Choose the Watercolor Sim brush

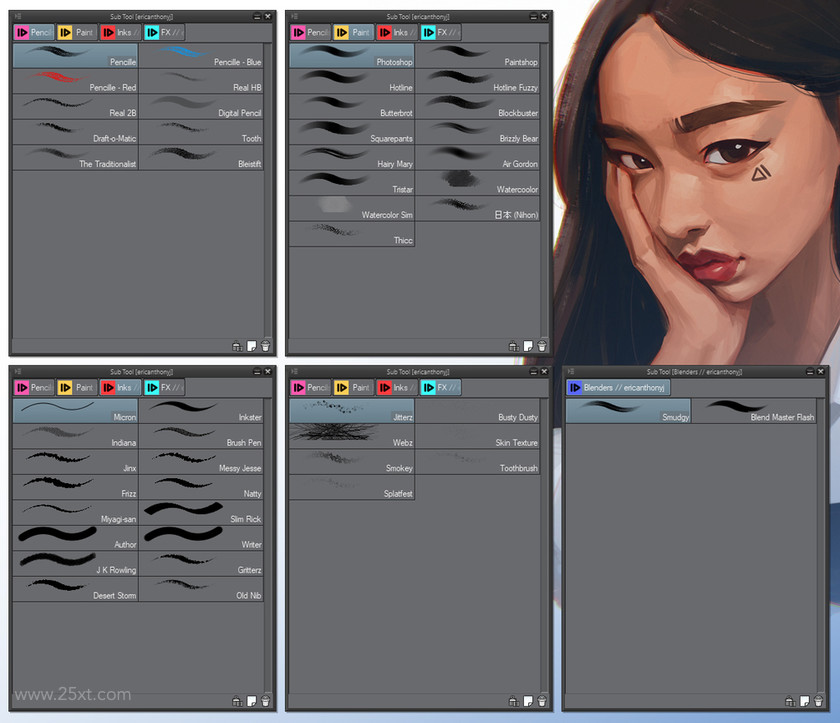351,208
